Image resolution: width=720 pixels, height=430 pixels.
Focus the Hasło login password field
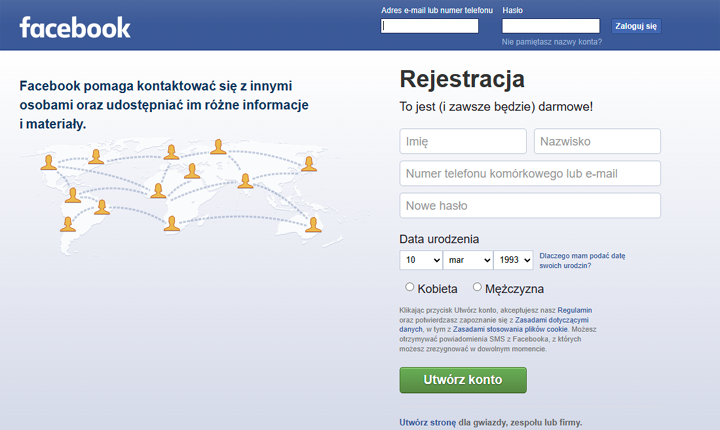(551, 26)
